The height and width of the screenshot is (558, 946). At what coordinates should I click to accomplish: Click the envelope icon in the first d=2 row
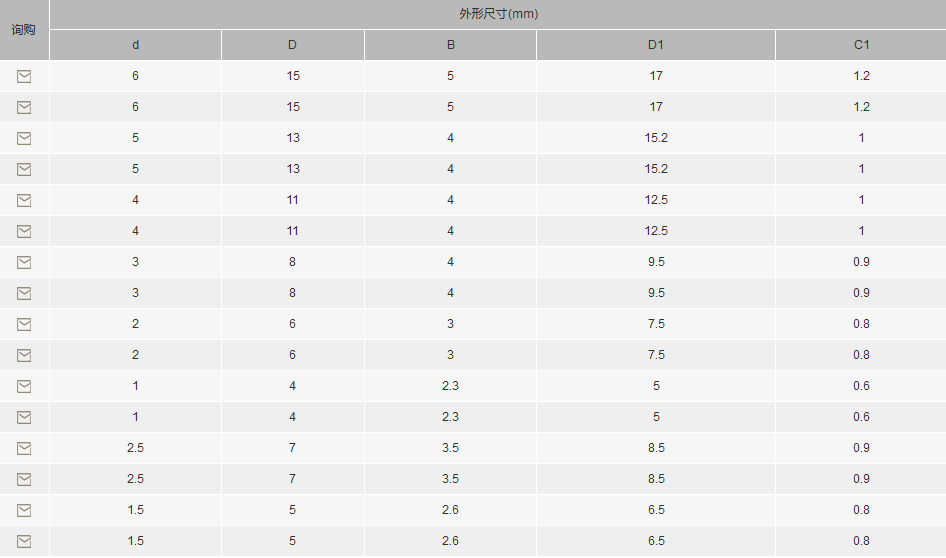coord(24,325)
